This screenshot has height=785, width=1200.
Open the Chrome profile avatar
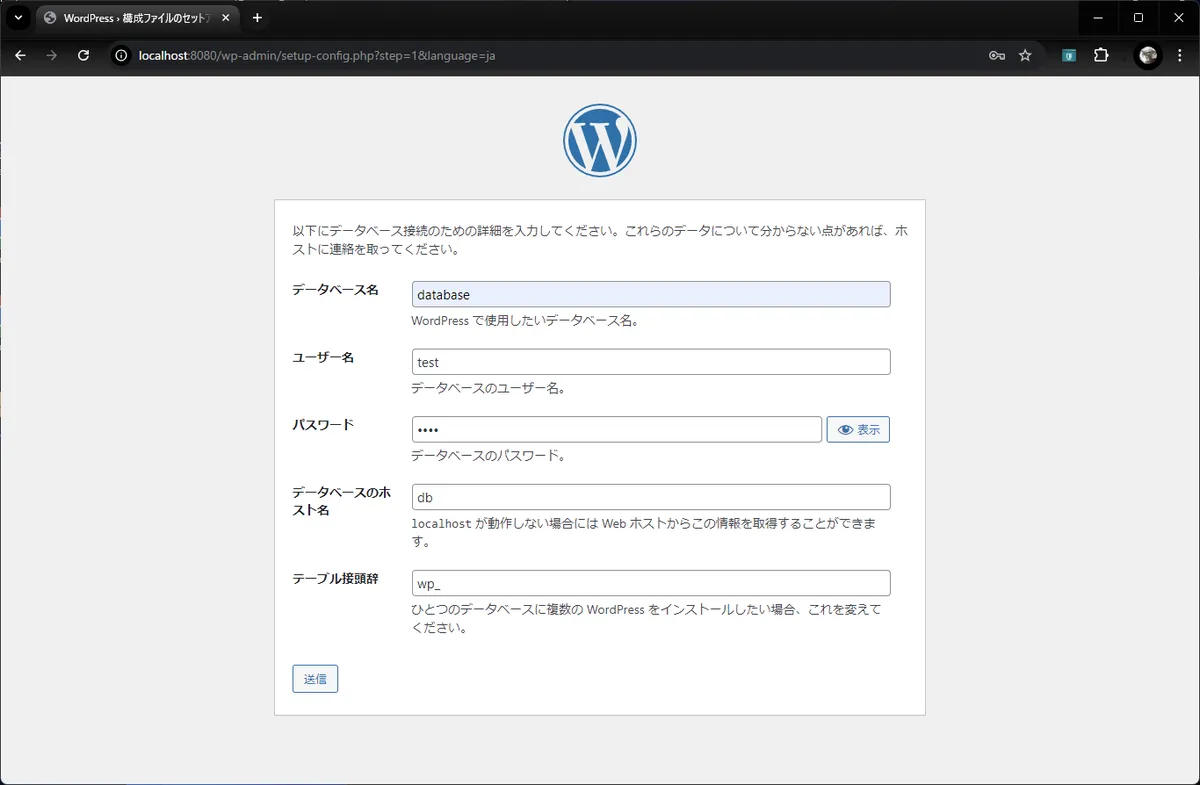[1148, 56]
